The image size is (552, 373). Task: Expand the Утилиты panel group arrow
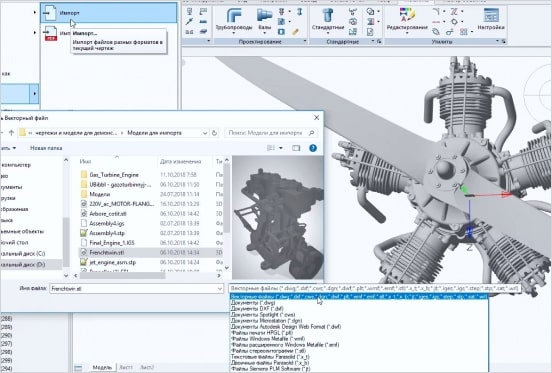click(x=497, y=42)
